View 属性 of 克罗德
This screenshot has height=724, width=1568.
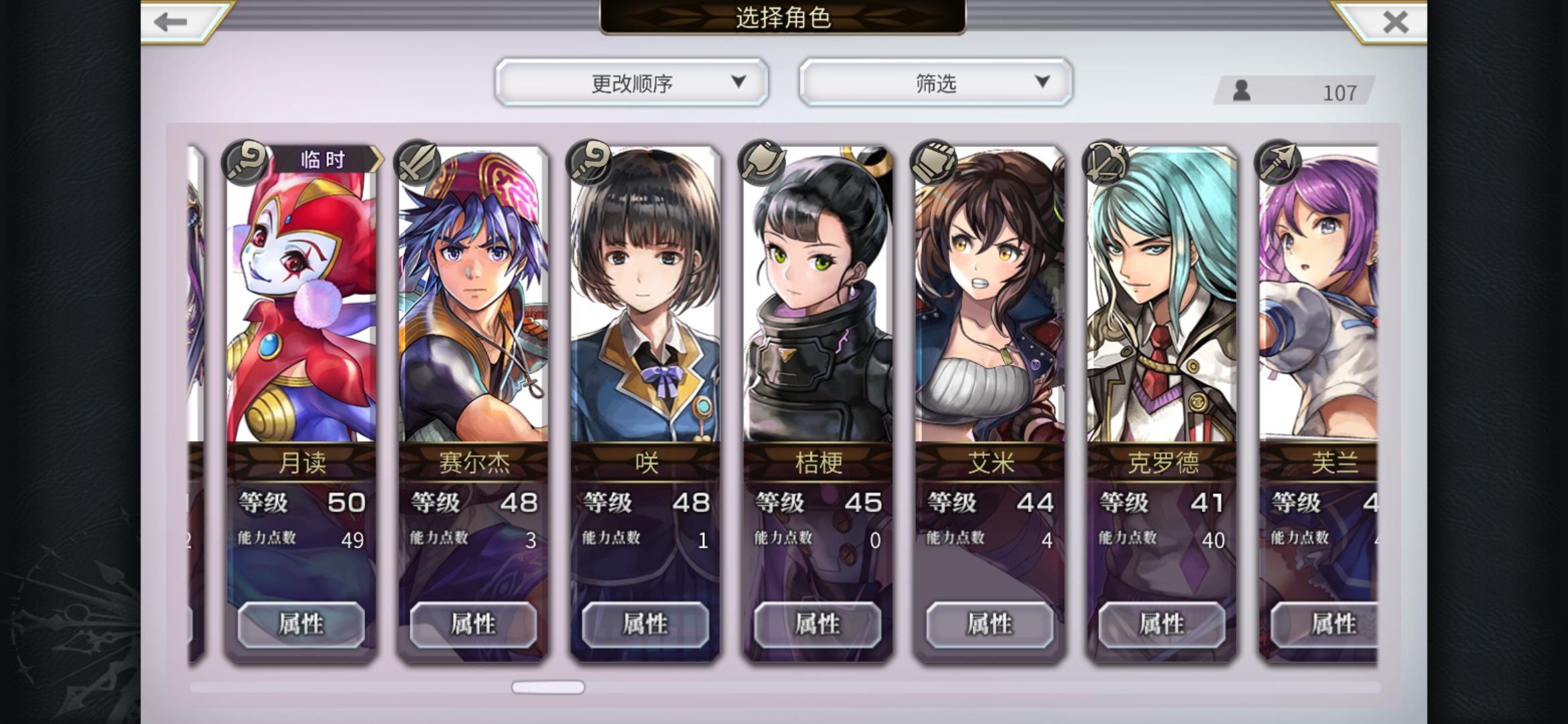(x=1162, y=625)
